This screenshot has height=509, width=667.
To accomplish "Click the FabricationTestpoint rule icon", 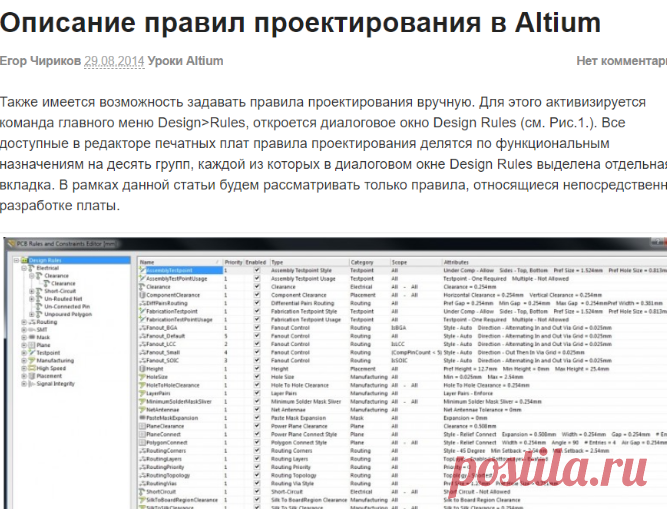I will (x=143, y=311).
